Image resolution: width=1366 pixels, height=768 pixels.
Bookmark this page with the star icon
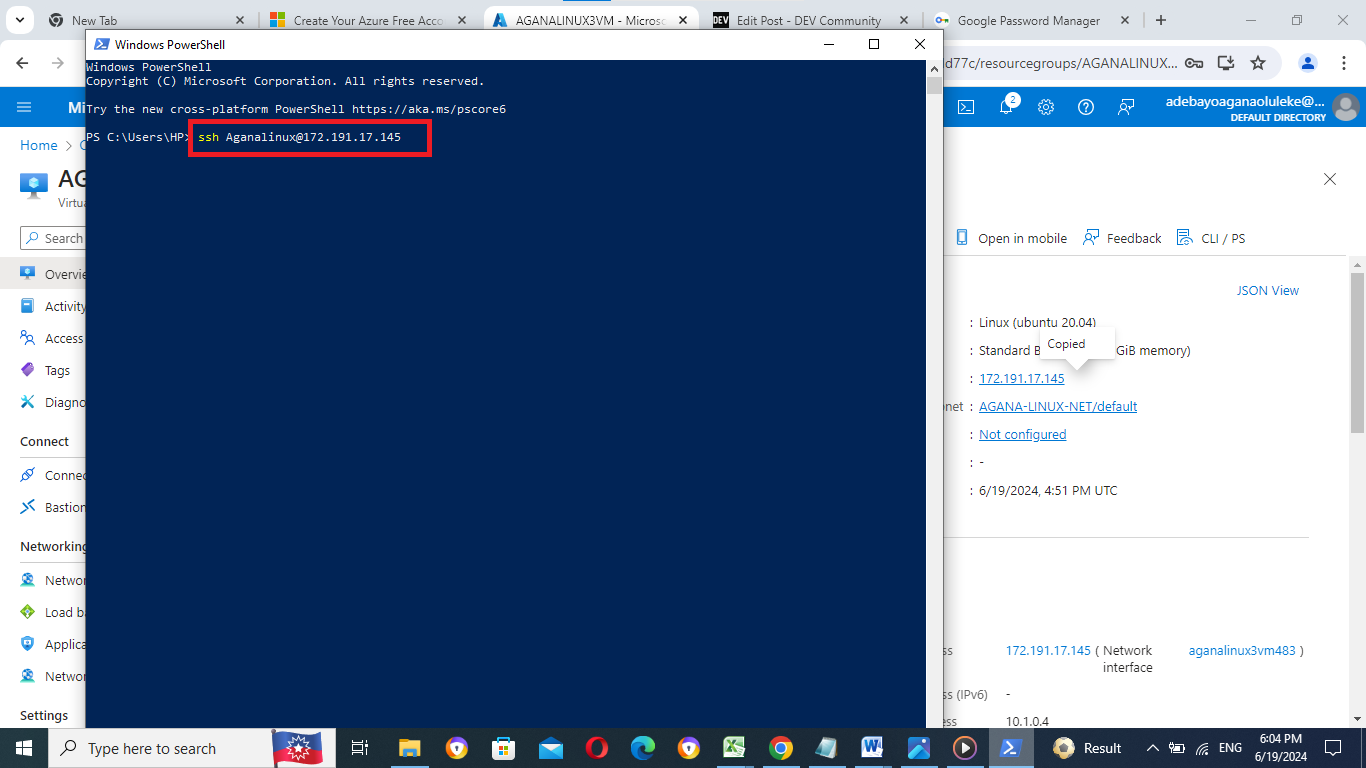tap(1258, 63)
